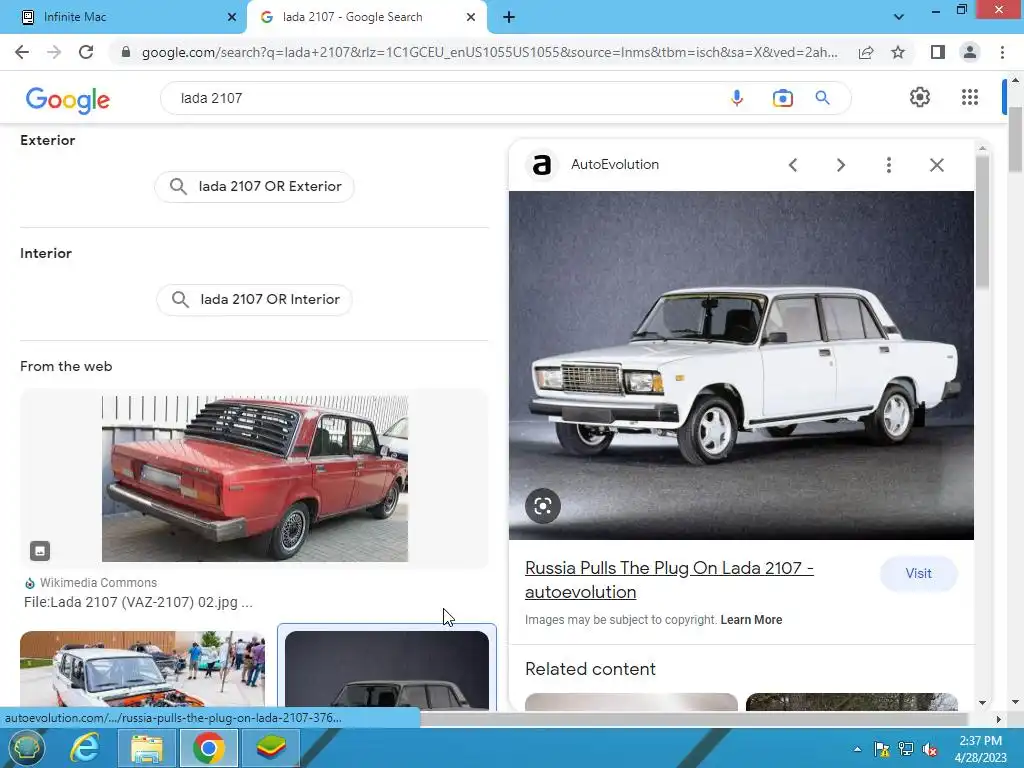This screenshot has width=1024, height=768.
Task: Open the preview panel's more options menu
Action: [x=888, y=165]
